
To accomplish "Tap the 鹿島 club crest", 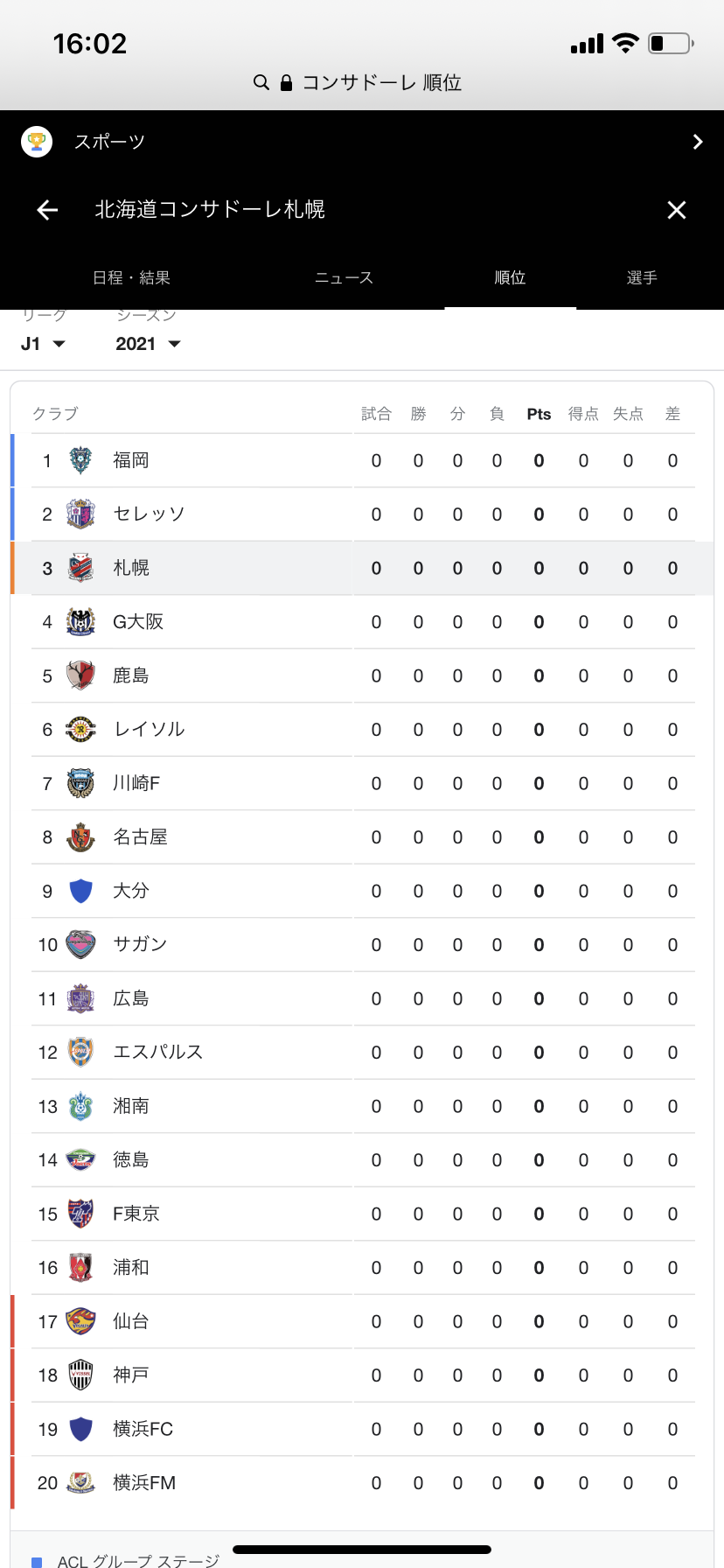I will point(80,675).
